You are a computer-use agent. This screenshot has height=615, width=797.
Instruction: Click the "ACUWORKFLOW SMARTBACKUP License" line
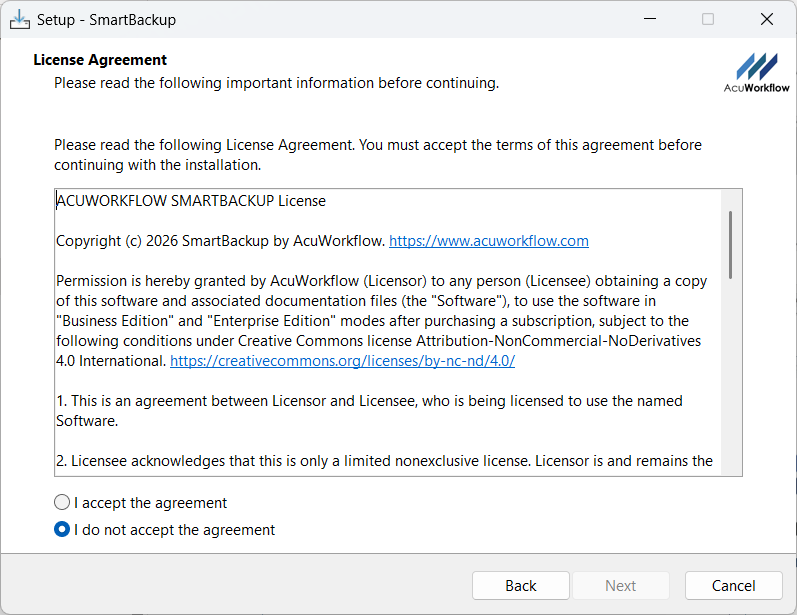[x=191, y=201]
